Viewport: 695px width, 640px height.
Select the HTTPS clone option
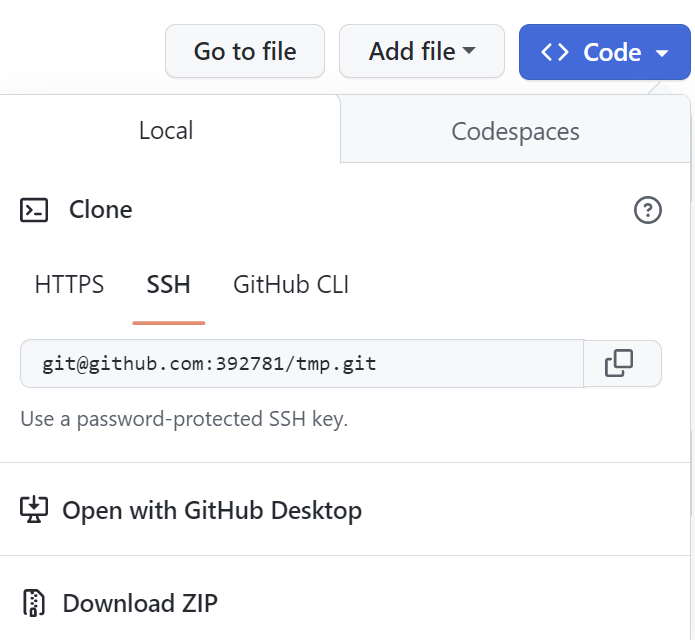coord(69,285)
